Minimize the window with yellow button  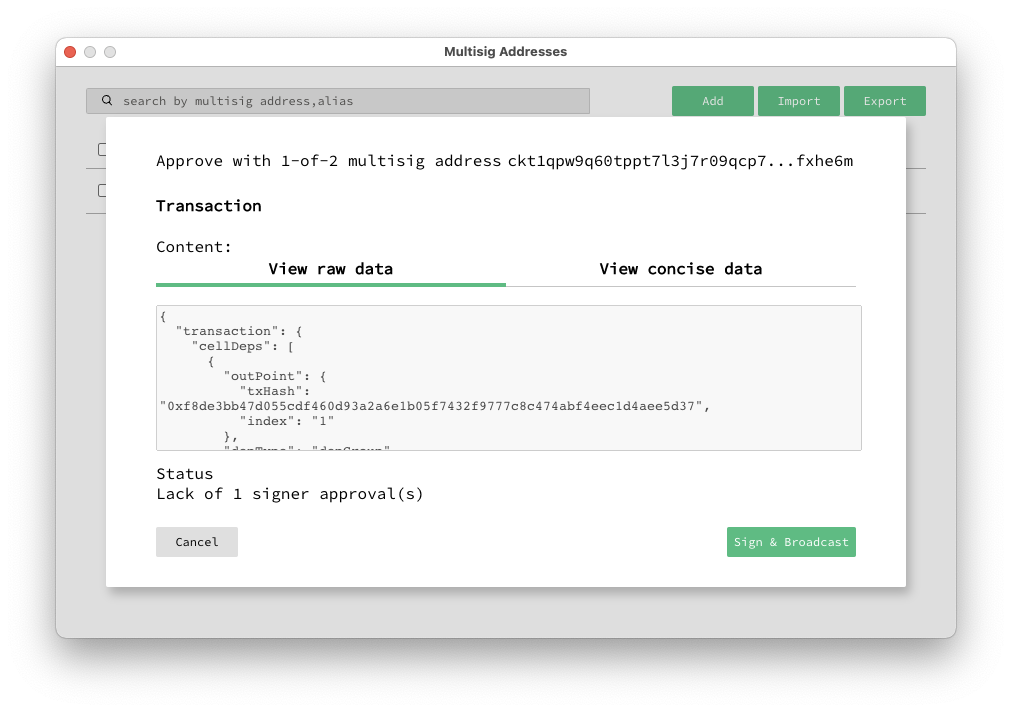pos(89,51)
